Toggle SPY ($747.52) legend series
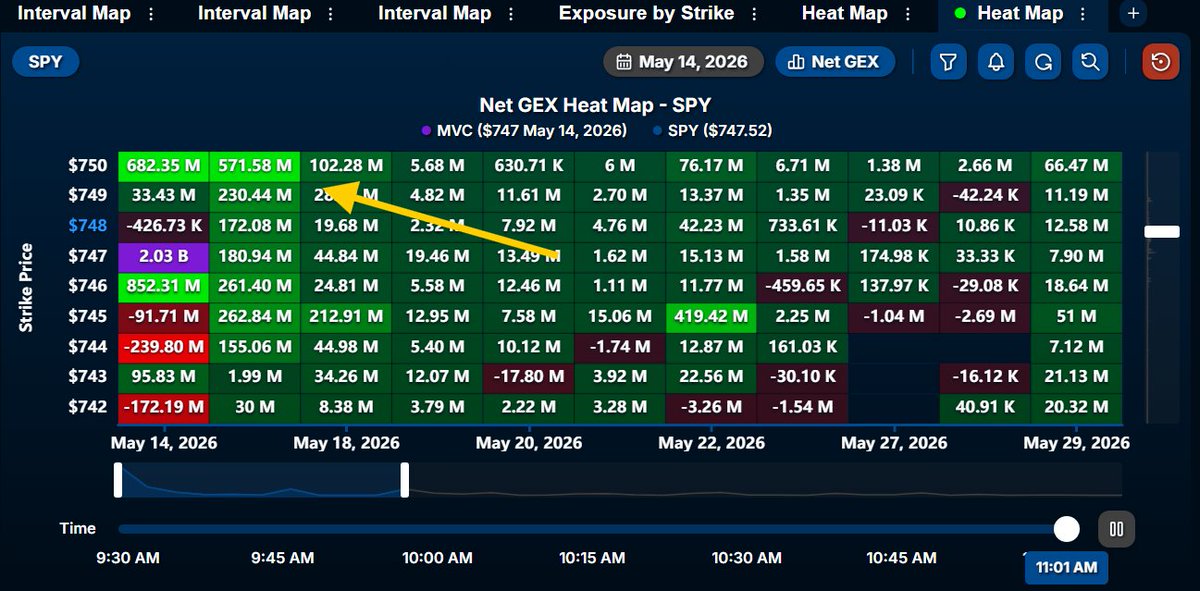1200x591 pixels. pos(712,131)
